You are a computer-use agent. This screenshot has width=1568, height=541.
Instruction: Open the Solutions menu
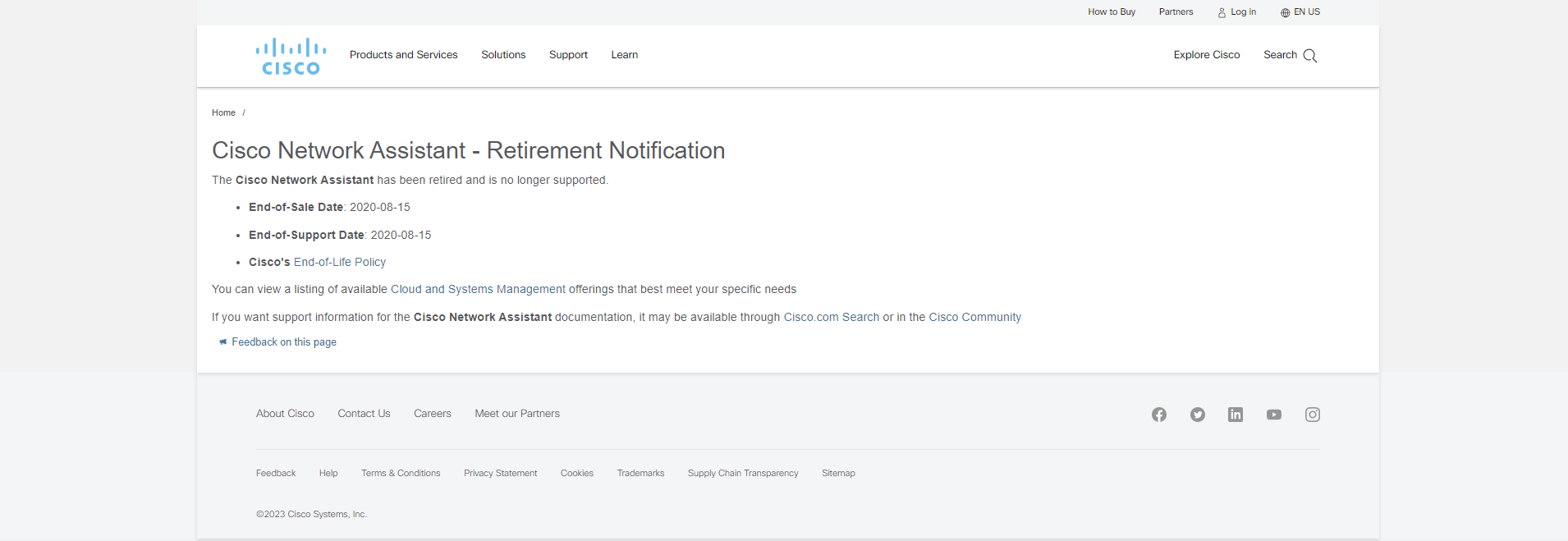pyautogui.click(x=503, y=55)
